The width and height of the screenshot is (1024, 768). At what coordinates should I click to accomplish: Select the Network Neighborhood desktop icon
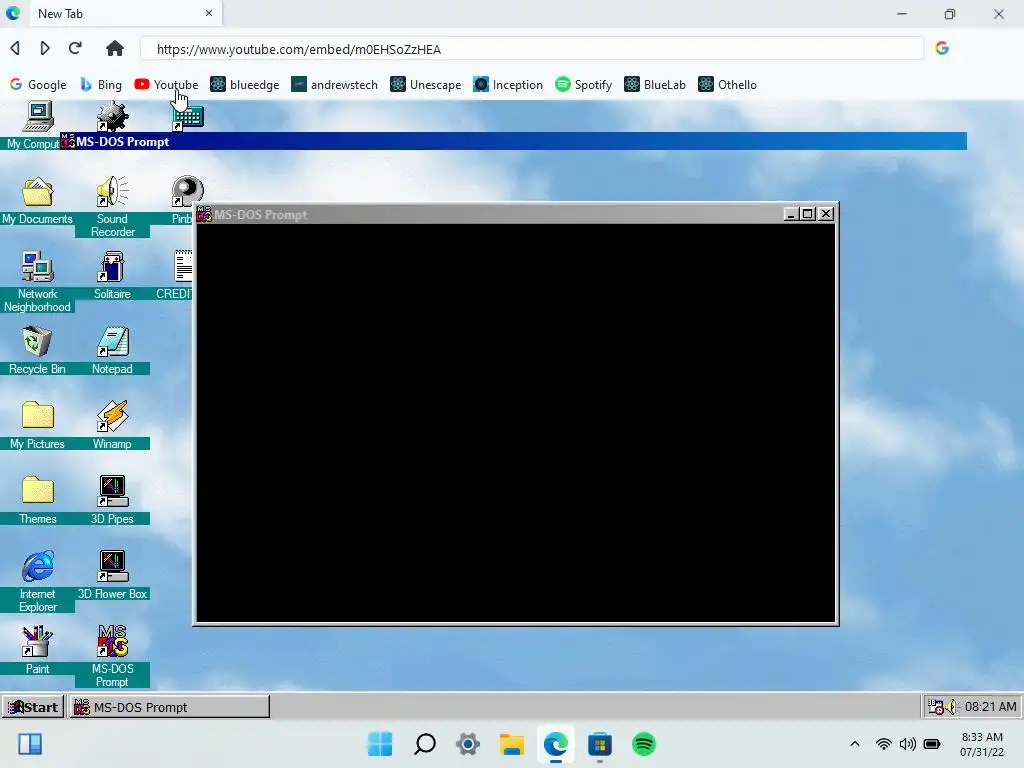point(37,281)
